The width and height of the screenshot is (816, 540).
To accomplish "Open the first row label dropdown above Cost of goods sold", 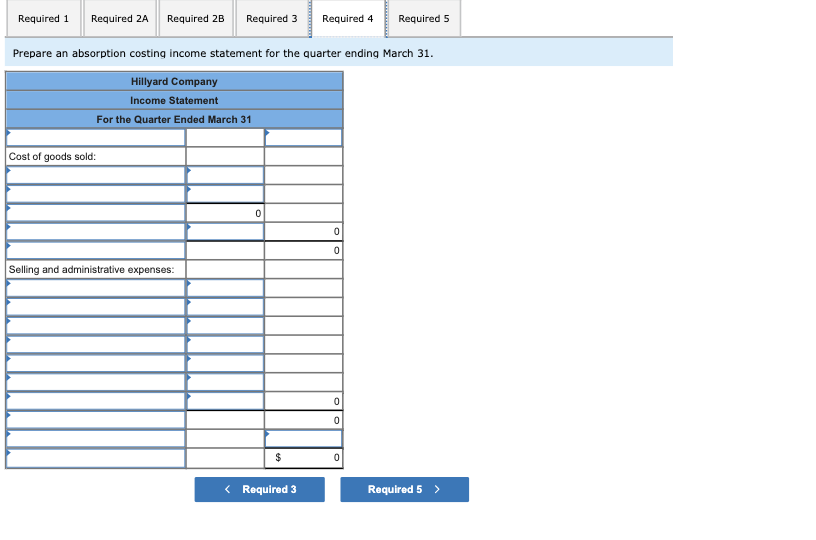I will [96, 138].
